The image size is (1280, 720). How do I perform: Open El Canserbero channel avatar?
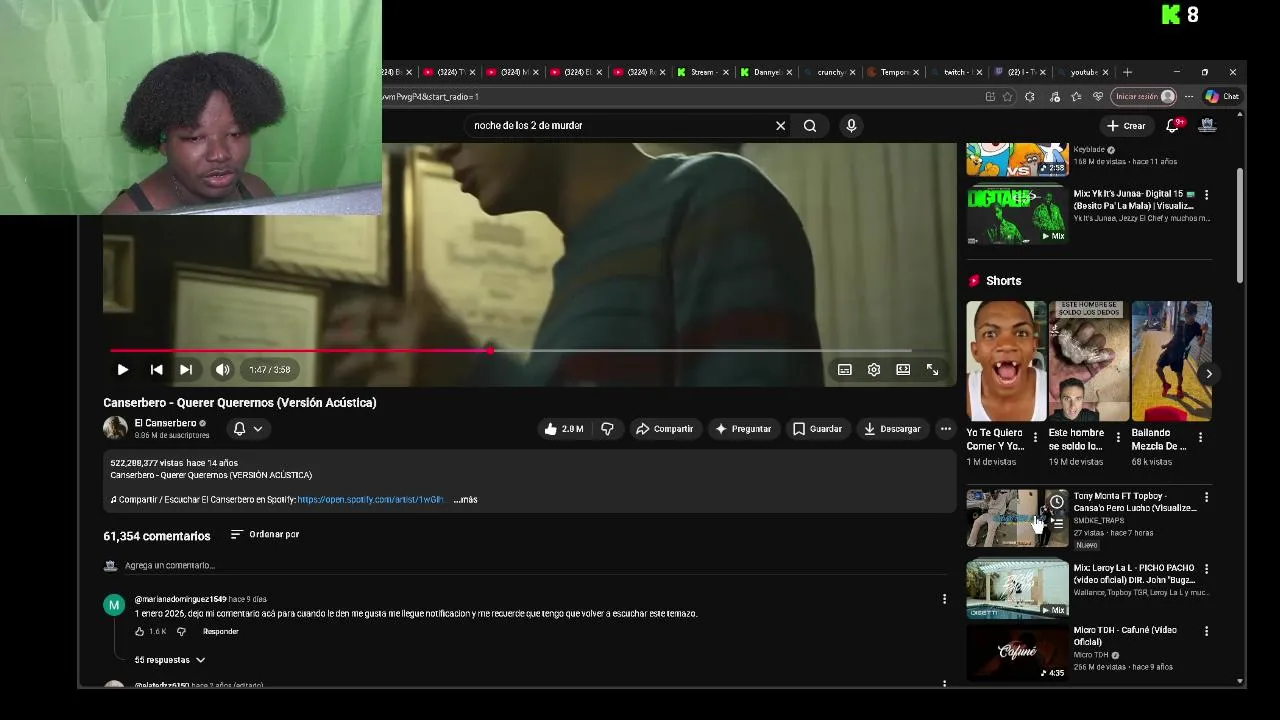pyautogui.click(x=115, y=428)
